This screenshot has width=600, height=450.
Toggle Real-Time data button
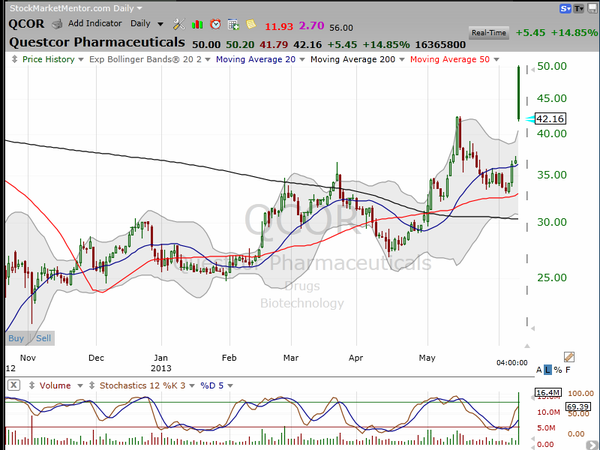[x=489, y=33]
